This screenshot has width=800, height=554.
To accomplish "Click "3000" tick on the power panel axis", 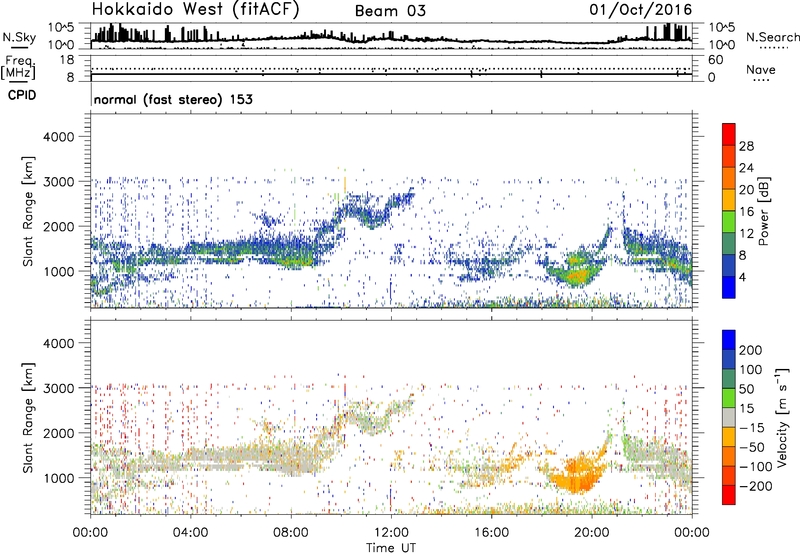I will 59,182.
